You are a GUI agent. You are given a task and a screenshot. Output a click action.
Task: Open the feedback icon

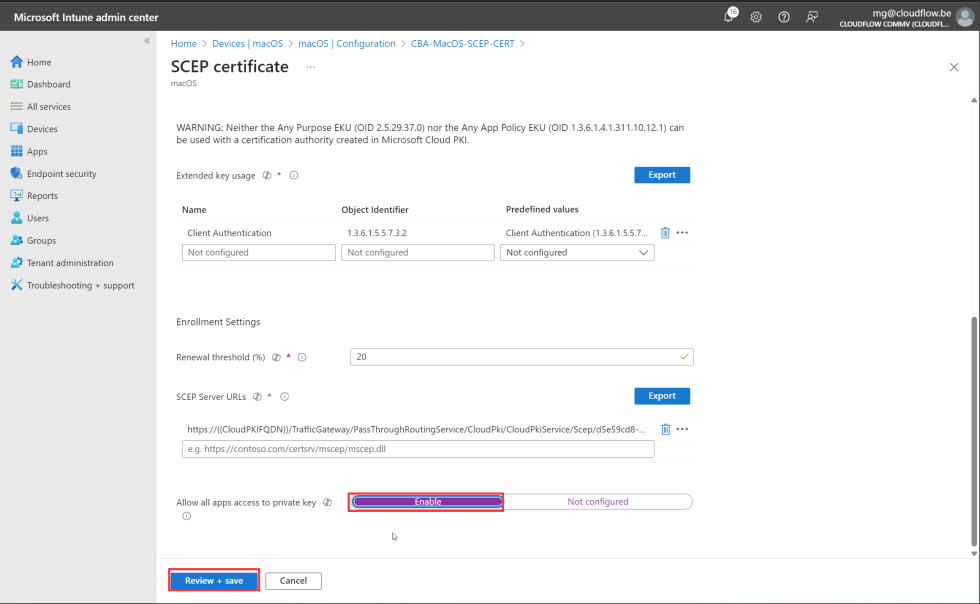coord(811,17)
